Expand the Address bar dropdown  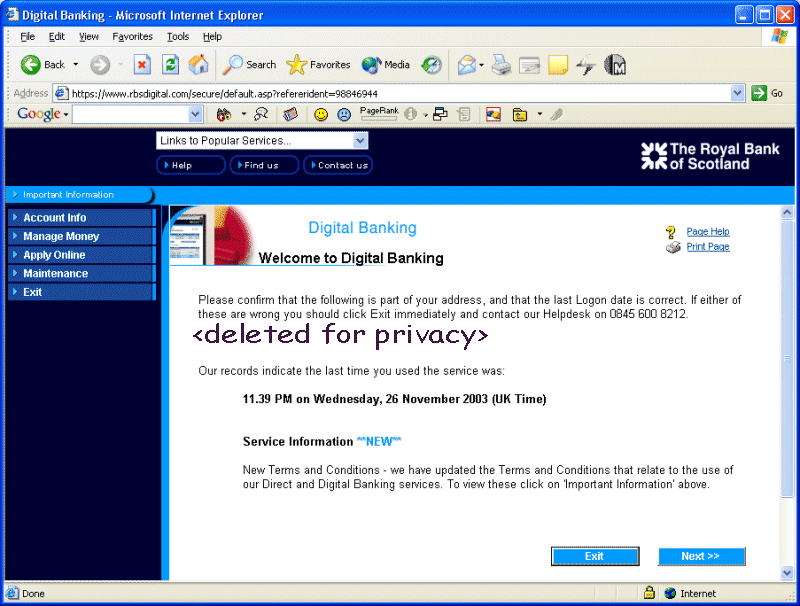click(737, 93)
